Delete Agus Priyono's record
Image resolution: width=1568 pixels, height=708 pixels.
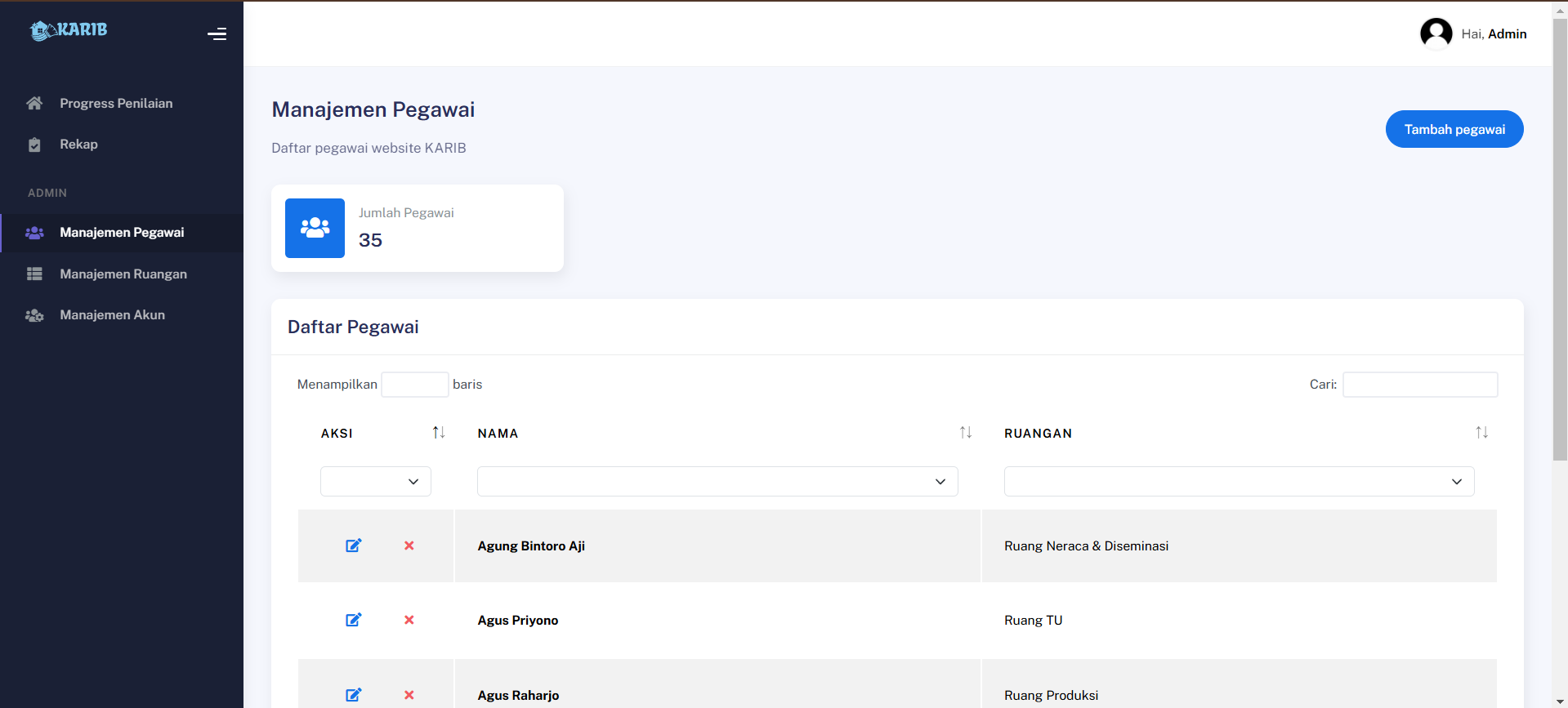coord(409,620)
